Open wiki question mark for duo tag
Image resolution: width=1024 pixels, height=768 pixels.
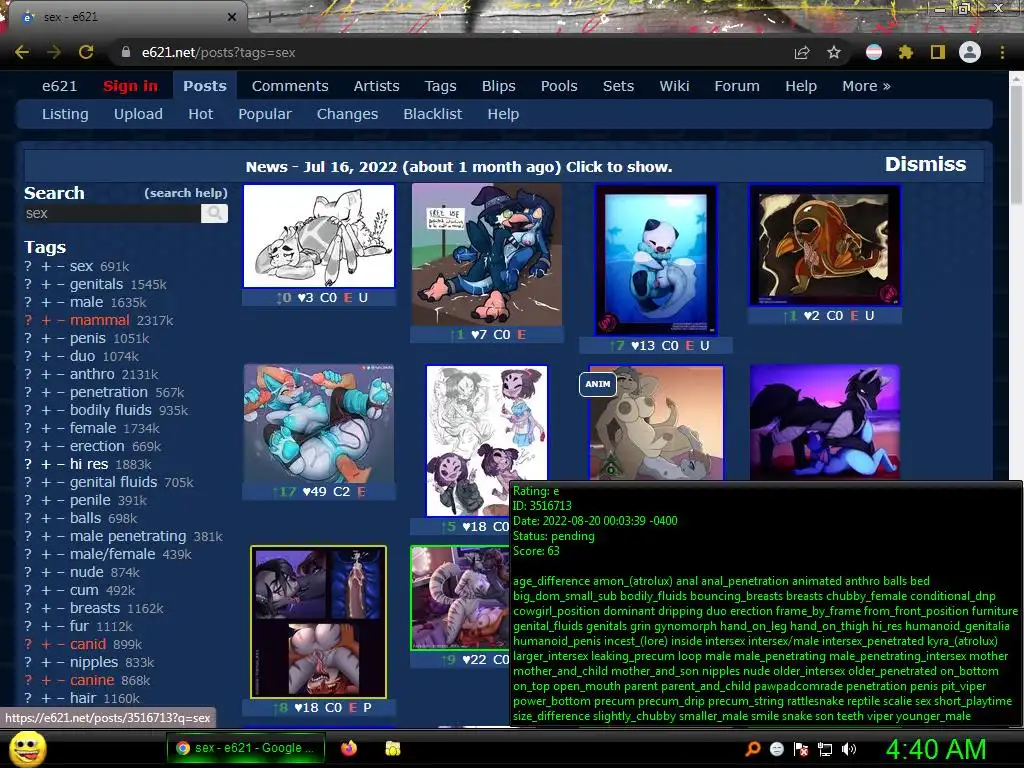28,357
